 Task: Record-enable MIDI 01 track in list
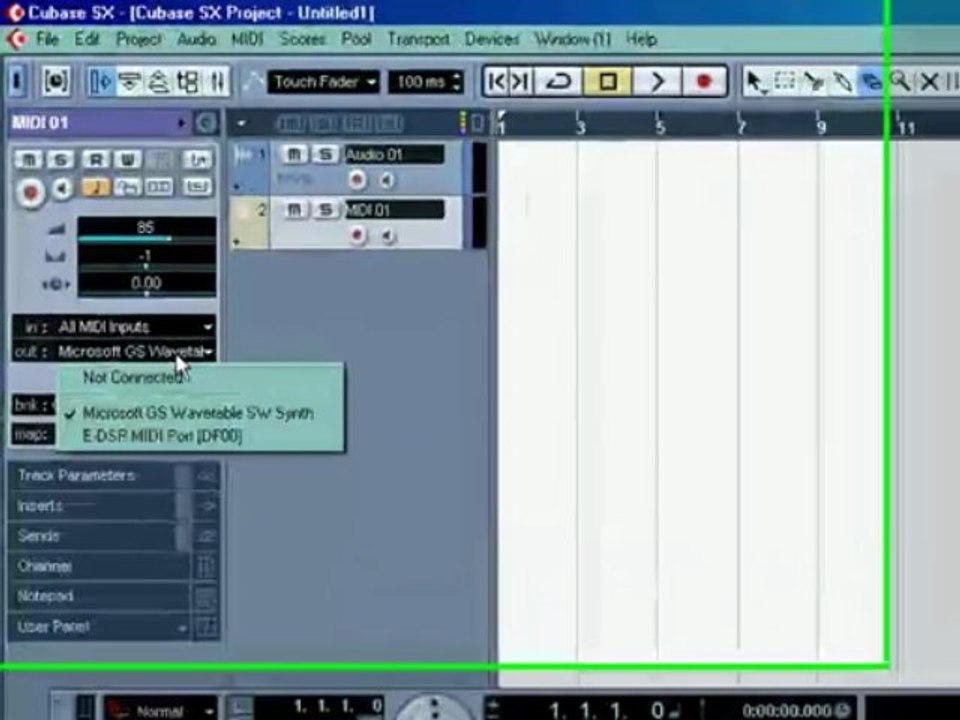(357, 236)
